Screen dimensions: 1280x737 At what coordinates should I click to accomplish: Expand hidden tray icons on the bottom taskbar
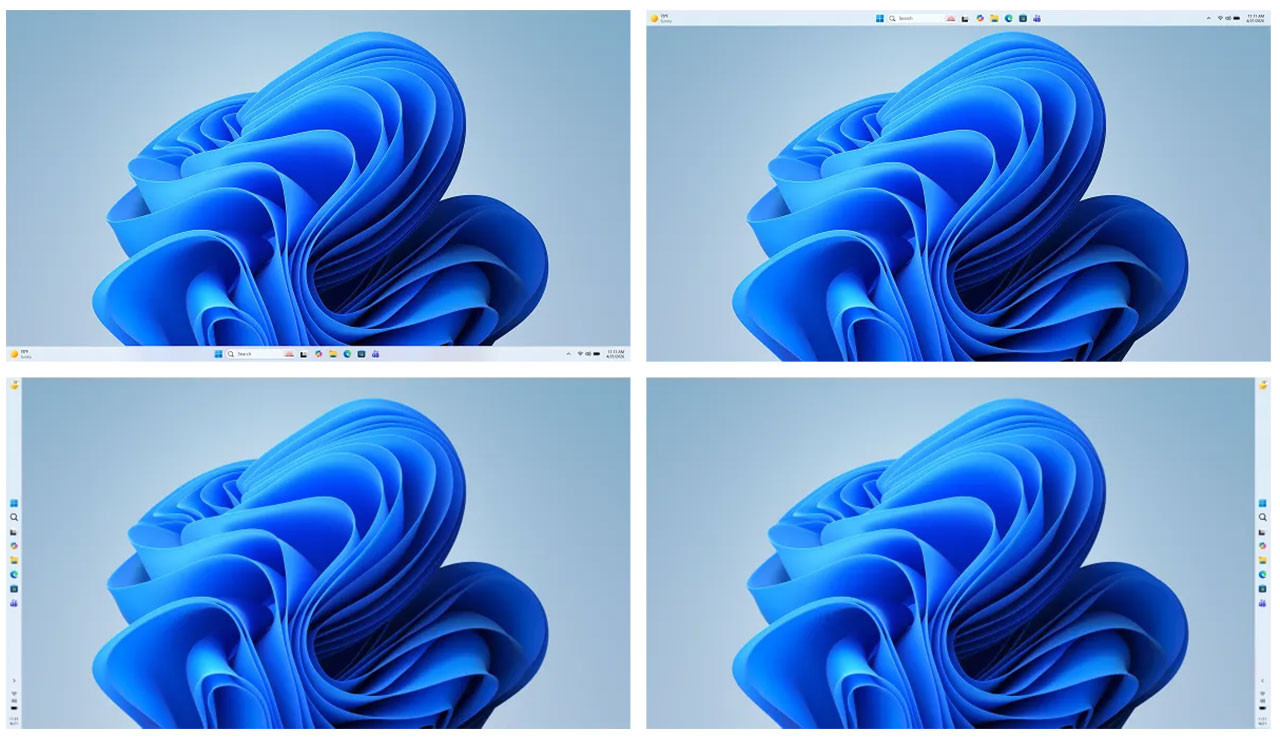pyautogui.click(x=568, y=354)
